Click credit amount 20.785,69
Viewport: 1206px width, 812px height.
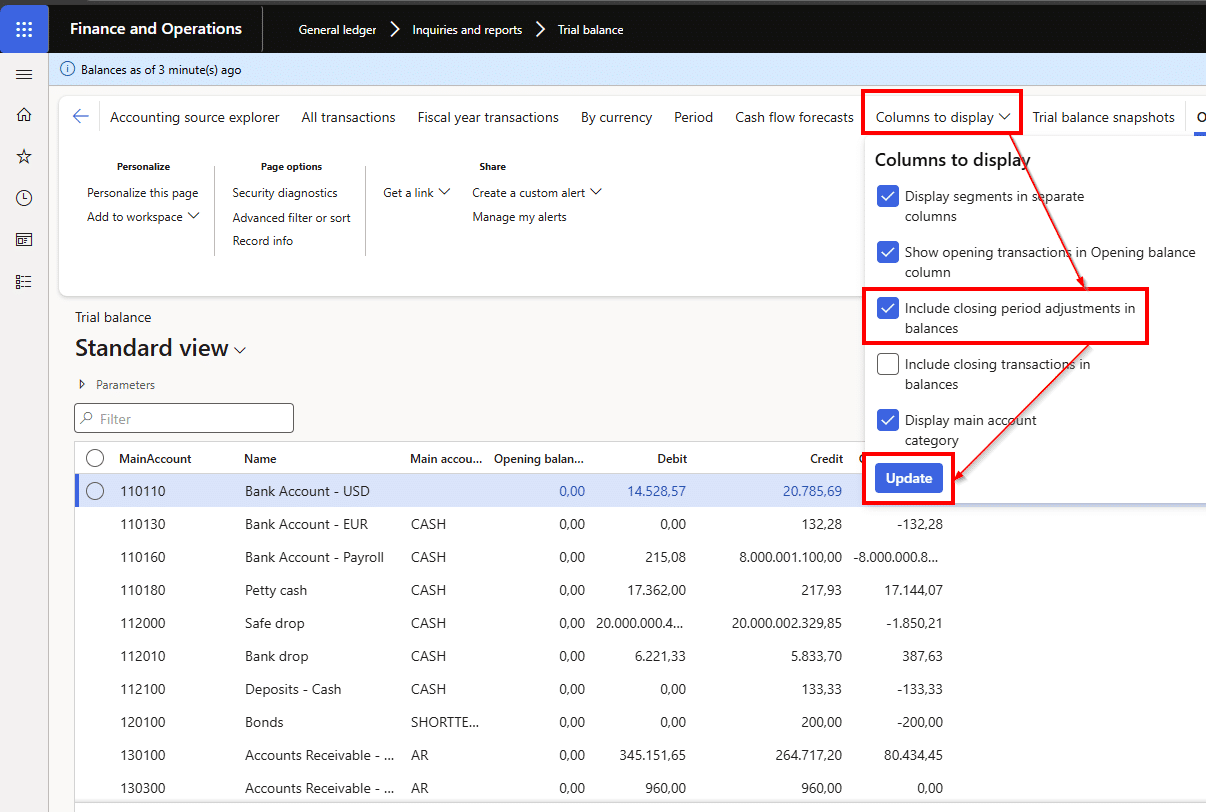click(811, 492)
